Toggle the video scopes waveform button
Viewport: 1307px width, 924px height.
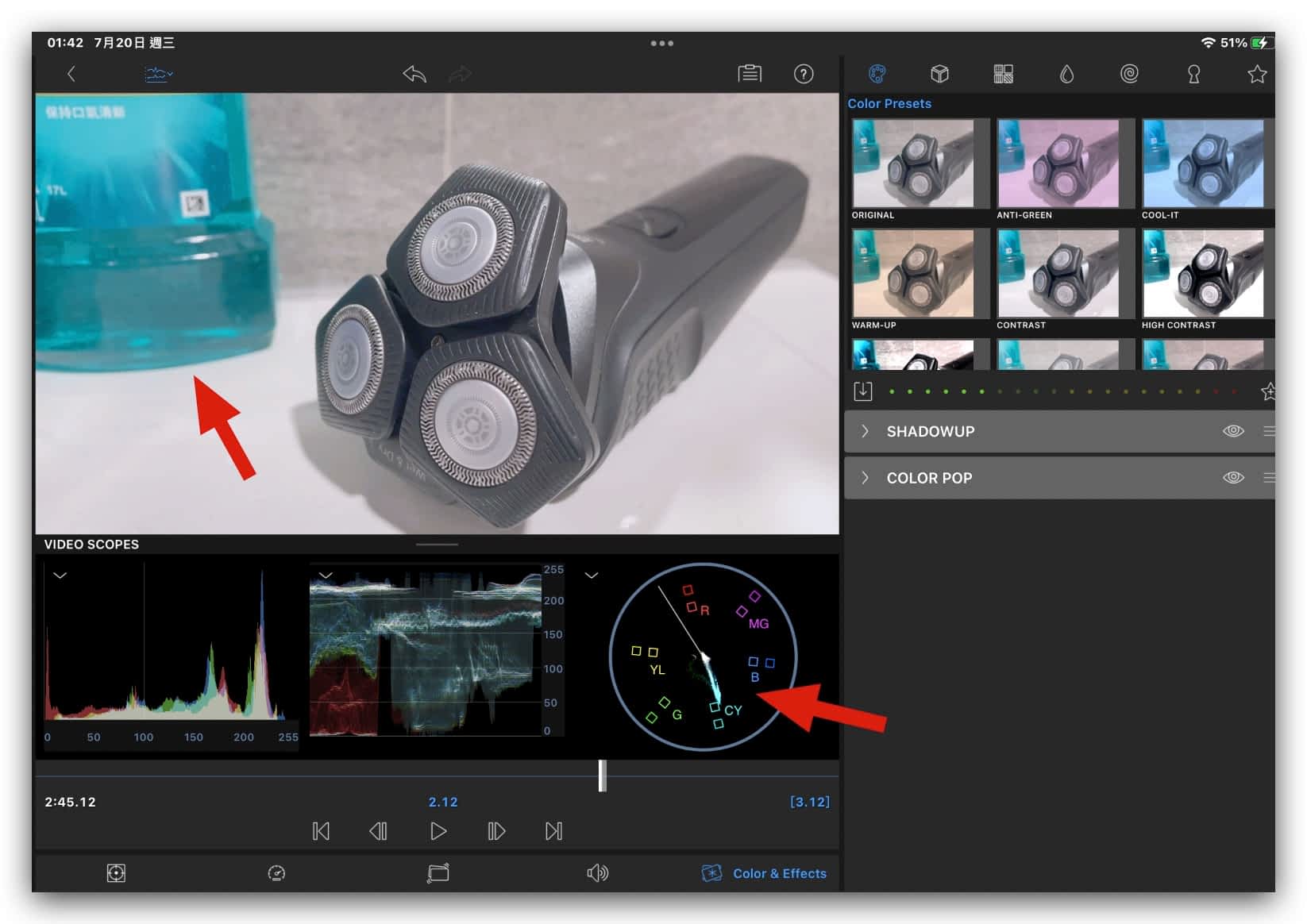point(159,75)
